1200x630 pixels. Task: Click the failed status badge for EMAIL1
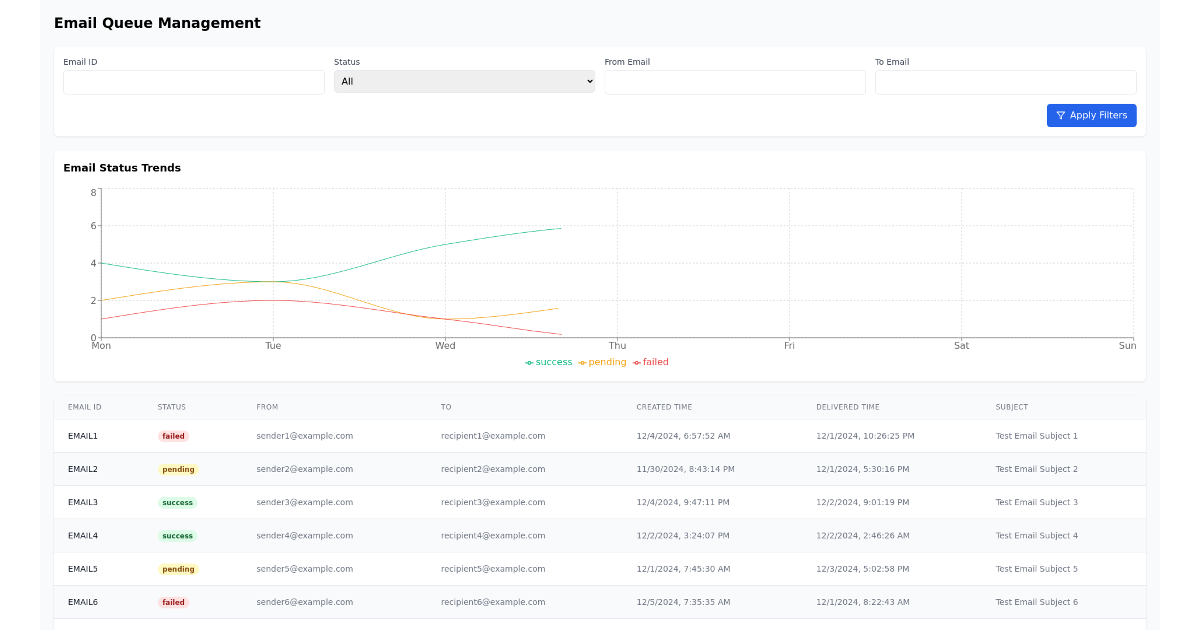click(173, 435)
